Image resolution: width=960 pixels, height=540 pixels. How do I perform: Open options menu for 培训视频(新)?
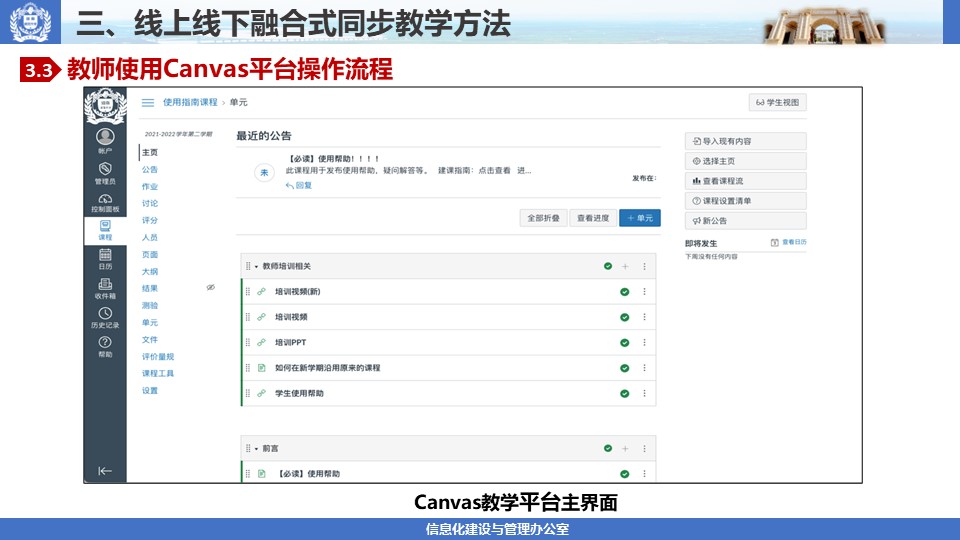coord(644,292)
